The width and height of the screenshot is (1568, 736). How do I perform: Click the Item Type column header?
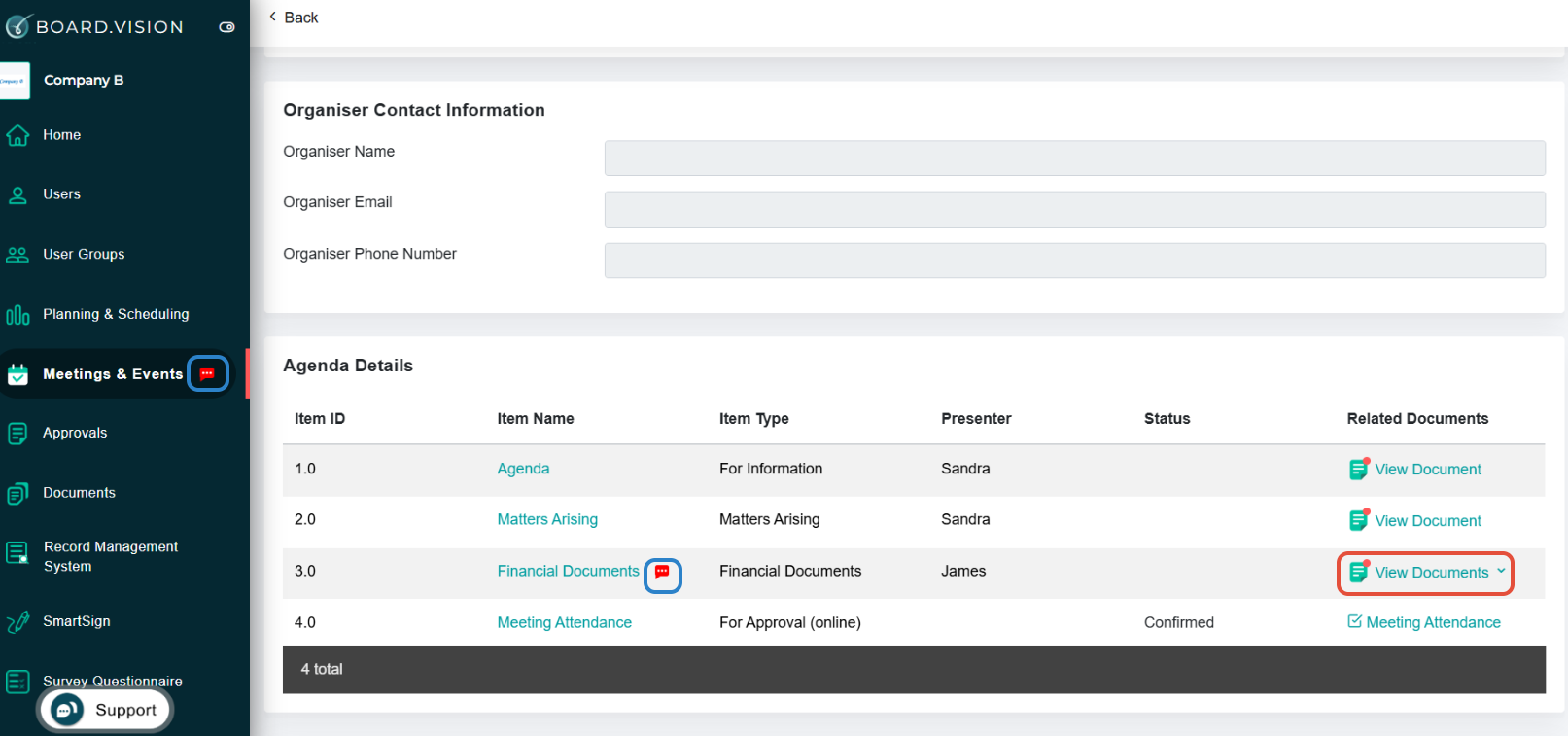click(x=753, y=418)
